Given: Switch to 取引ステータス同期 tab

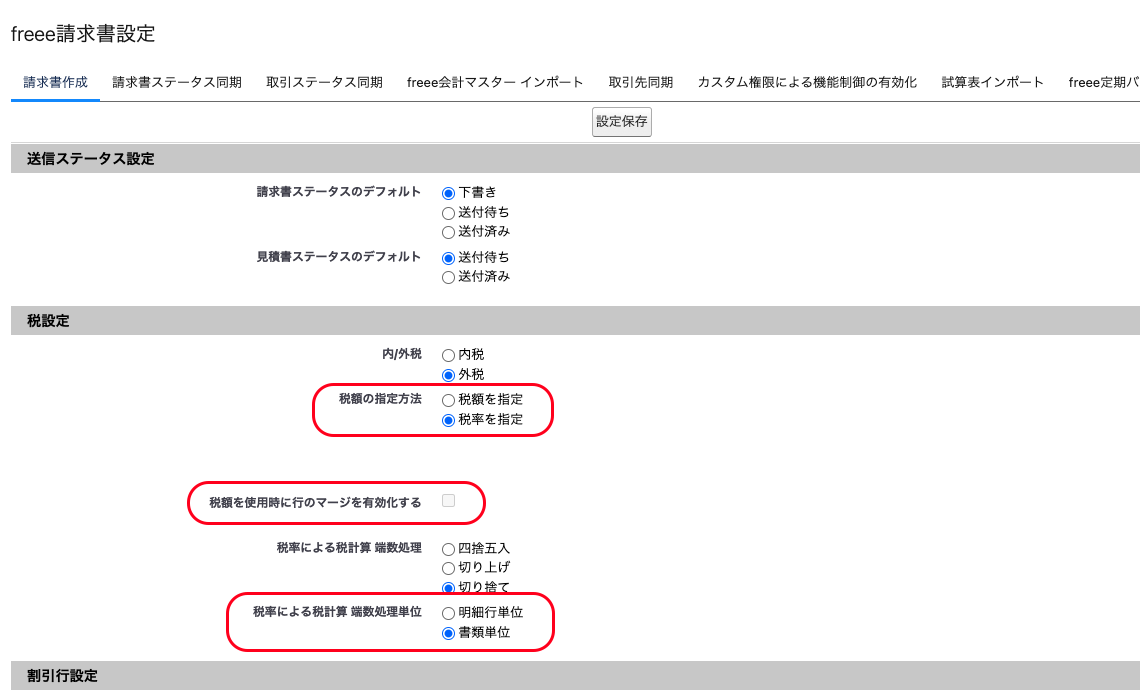Looking at the screenshot, I should pyautogui.click(x=324, y=83).
